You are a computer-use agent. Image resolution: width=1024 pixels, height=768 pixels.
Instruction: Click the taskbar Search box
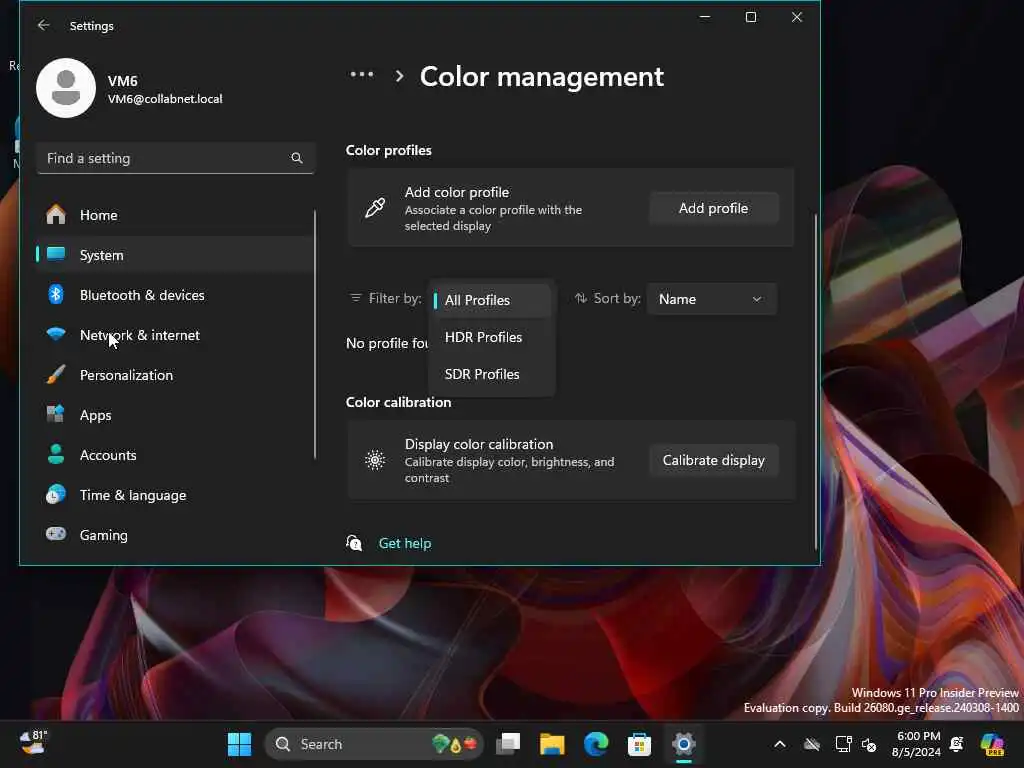point(374,744)
